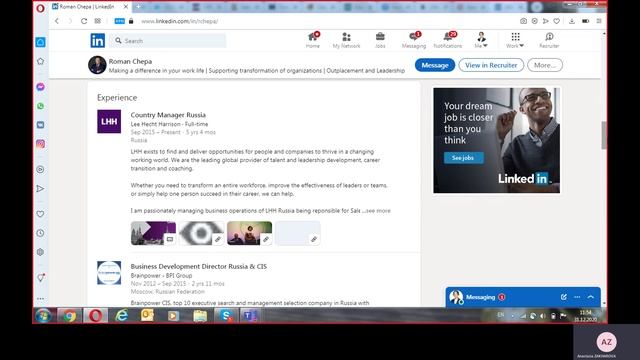640x360 pixels.
Task: Reload the current page
Action: pyautogui.click(x=84, y=21)
